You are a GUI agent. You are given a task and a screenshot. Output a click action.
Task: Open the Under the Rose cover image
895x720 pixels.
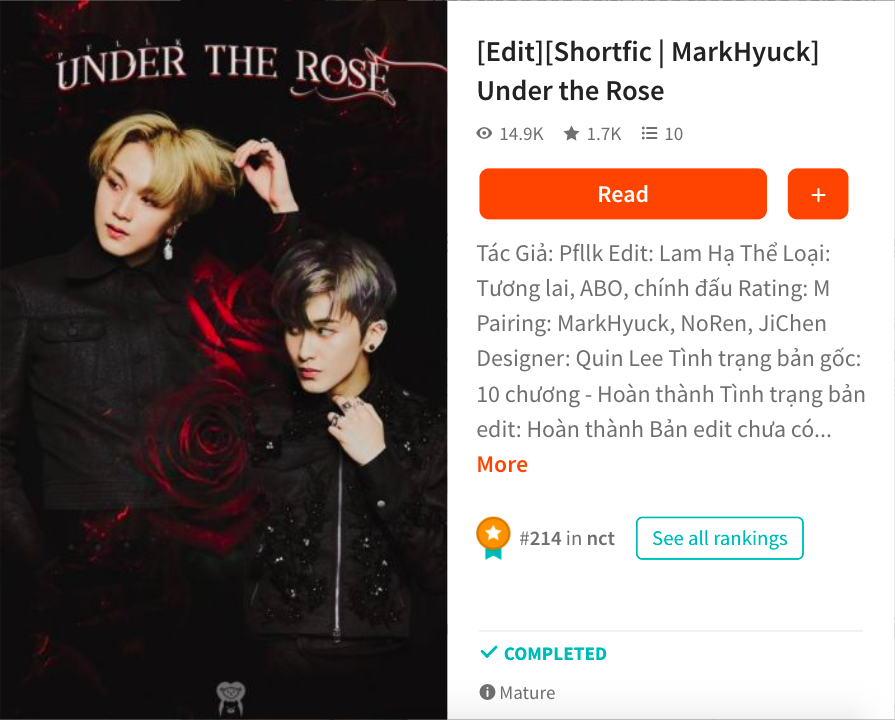223,360
